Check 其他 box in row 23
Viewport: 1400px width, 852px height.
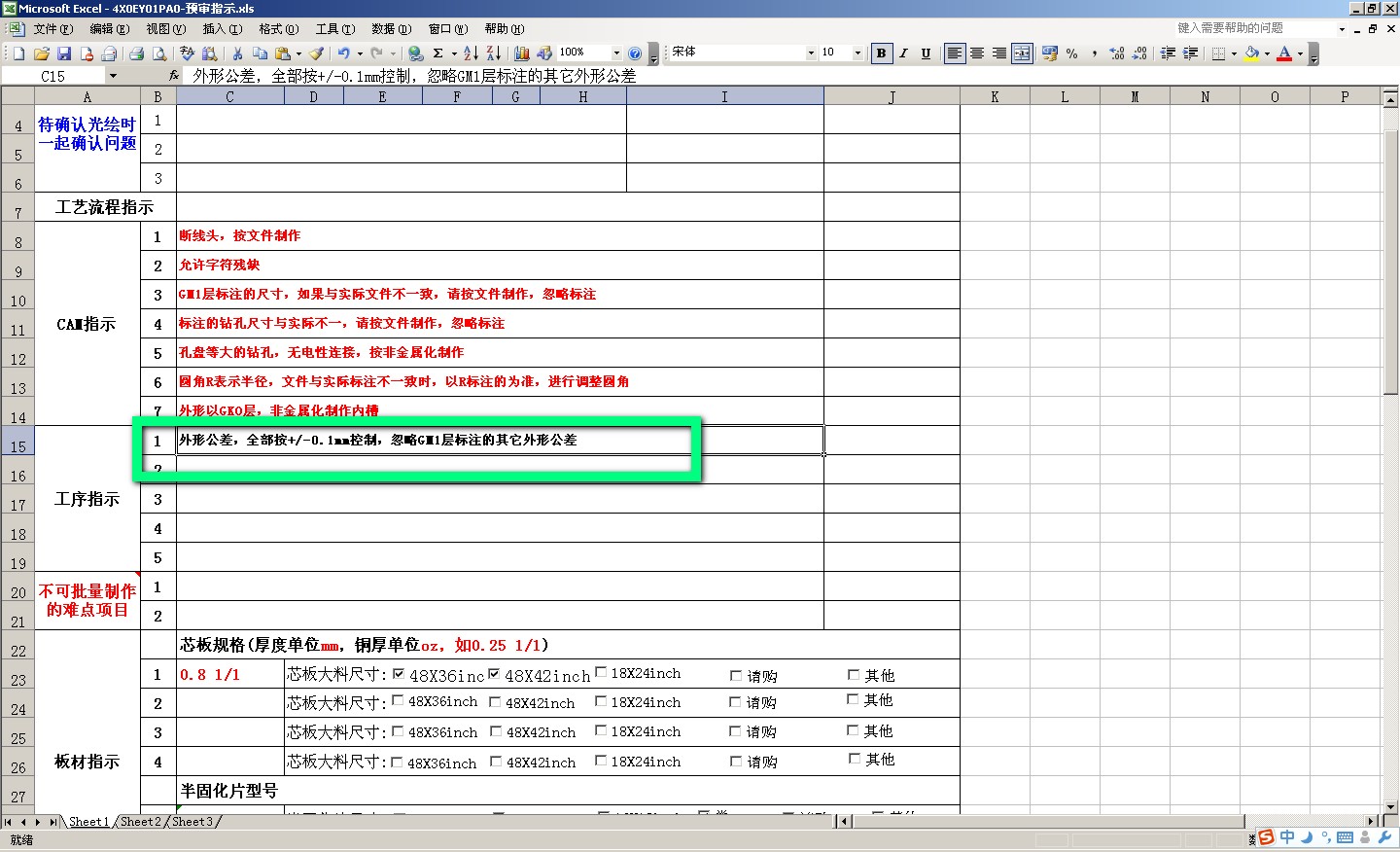(x=854, y=674)
